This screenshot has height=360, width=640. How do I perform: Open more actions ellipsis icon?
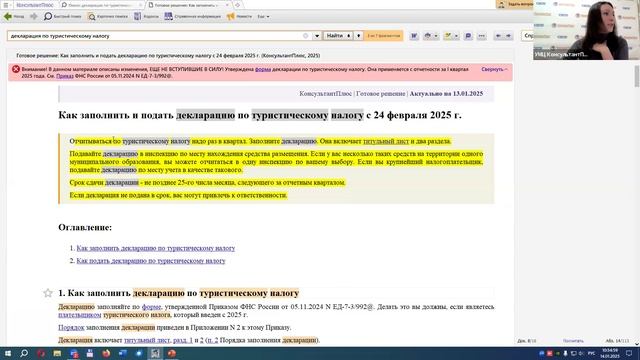(x=482, y=36)
